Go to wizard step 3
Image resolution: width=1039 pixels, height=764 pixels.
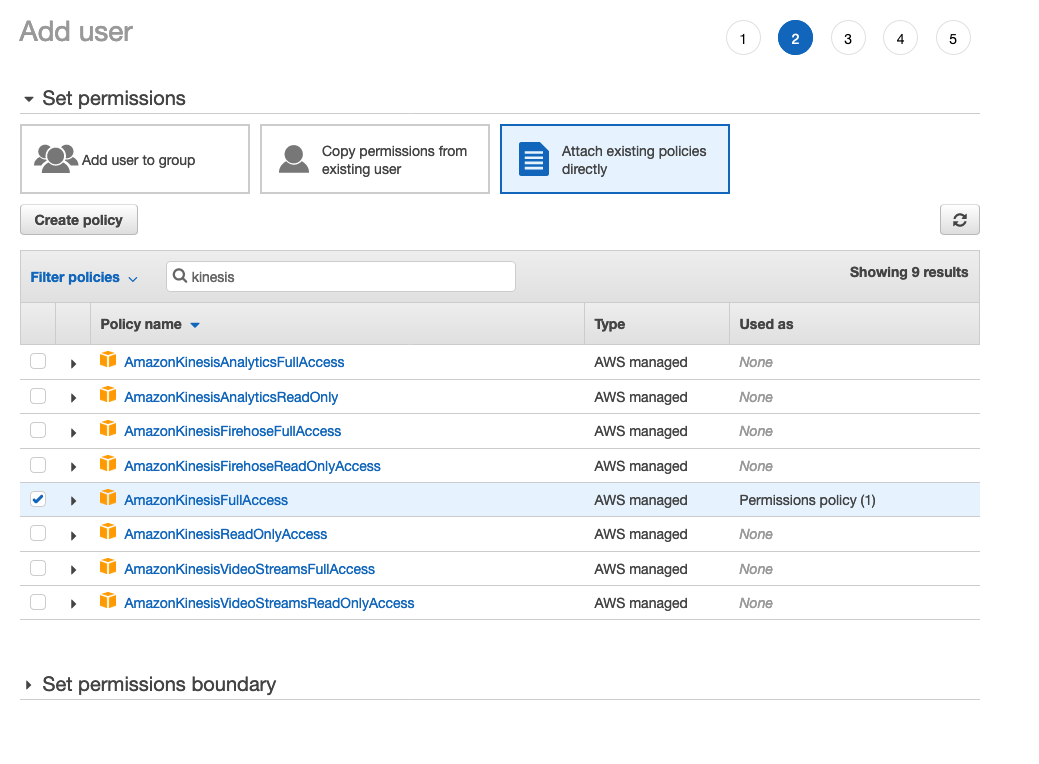pyautogui.click(x=847, y=37)
